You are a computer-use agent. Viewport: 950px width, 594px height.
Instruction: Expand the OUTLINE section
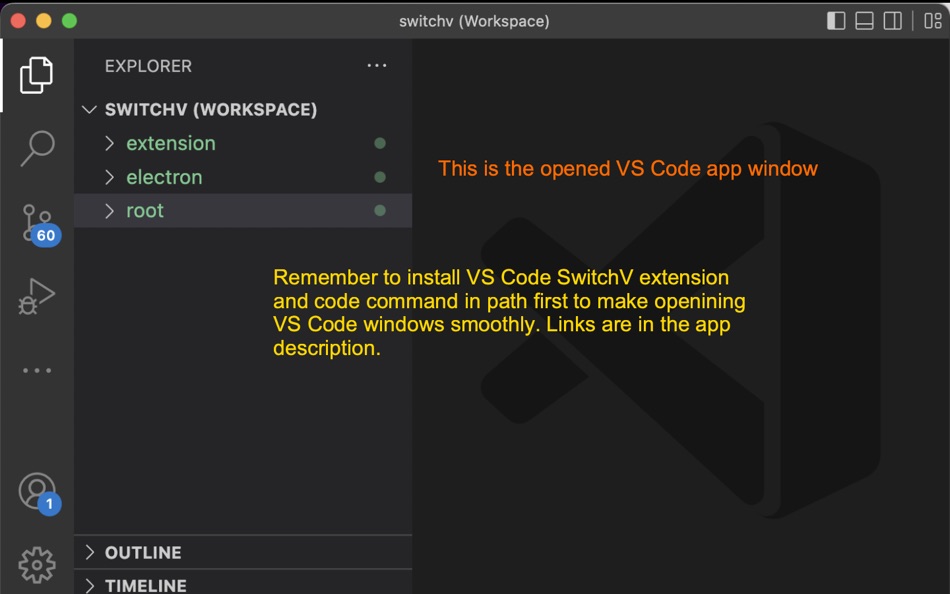pyautogui.click(x=90, y=552)
